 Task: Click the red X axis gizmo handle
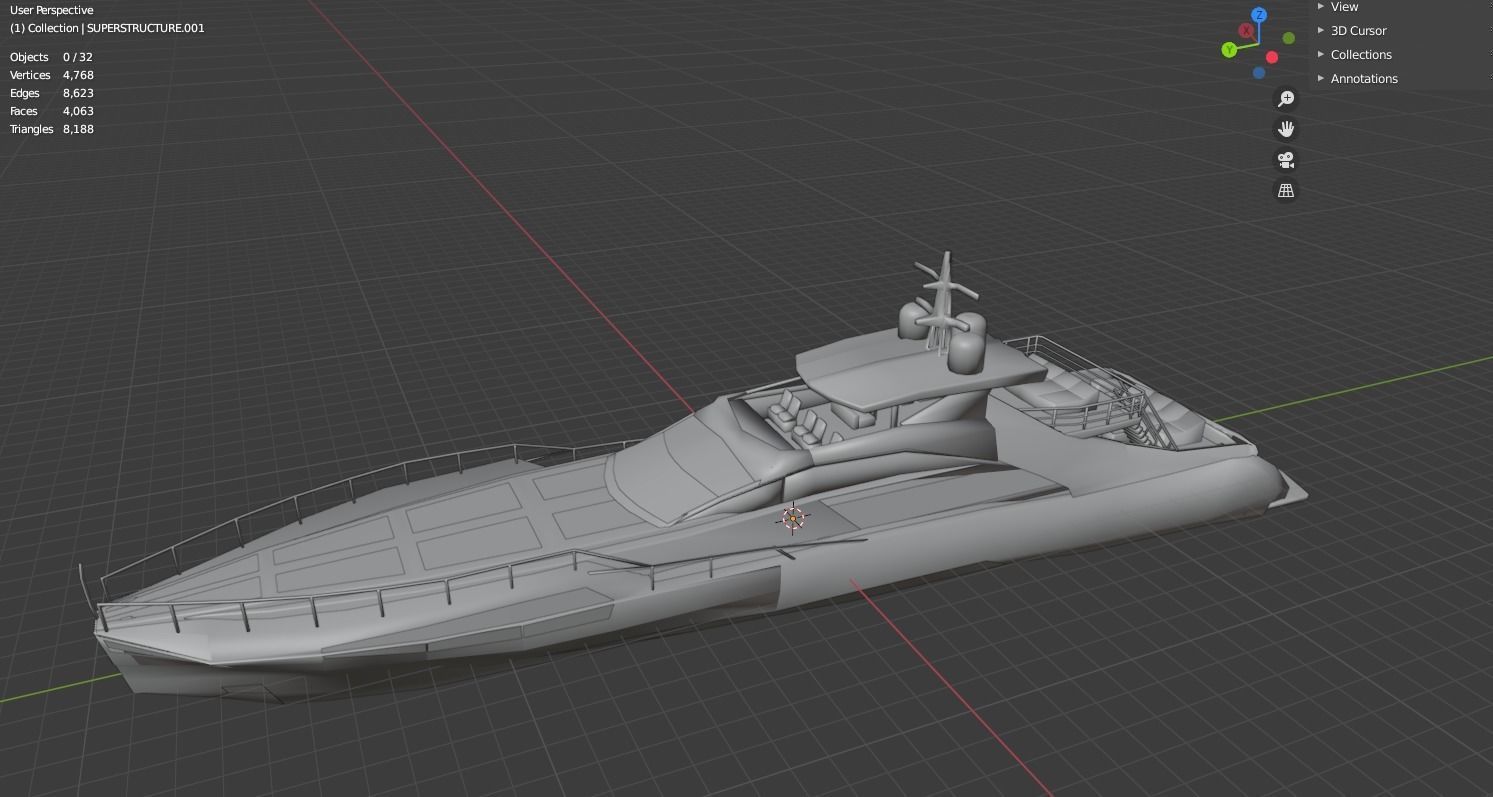[x=1247, y=31]
